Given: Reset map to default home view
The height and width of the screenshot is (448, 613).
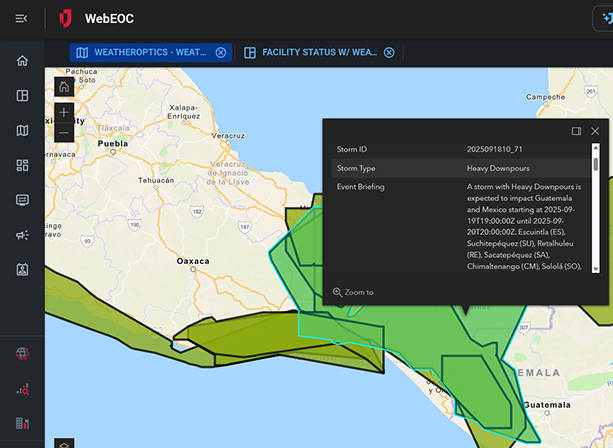Looking at the screenshot, I should 64,87.
